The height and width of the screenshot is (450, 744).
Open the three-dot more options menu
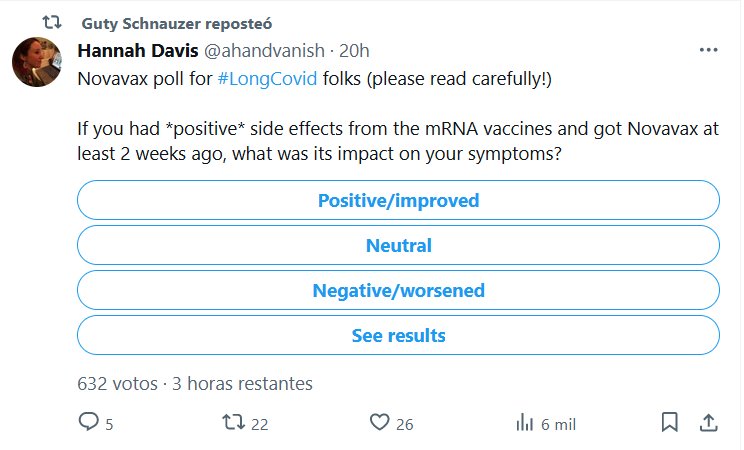[x=709, y=50]
